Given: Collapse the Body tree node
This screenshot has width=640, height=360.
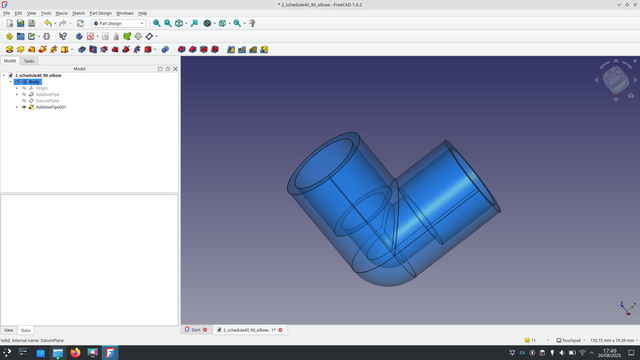Looking at the screenshot, I should coord(11,82).
